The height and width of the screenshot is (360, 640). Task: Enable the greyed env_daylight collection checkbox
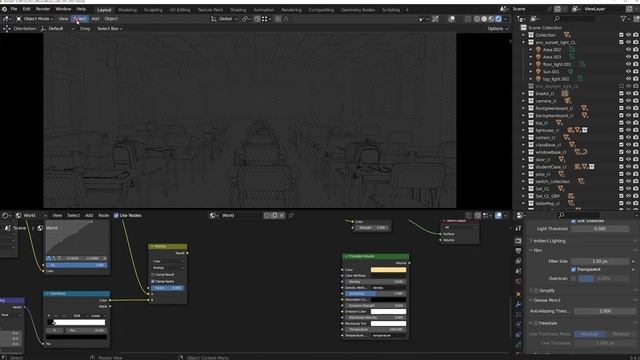[x=621, y=86]
